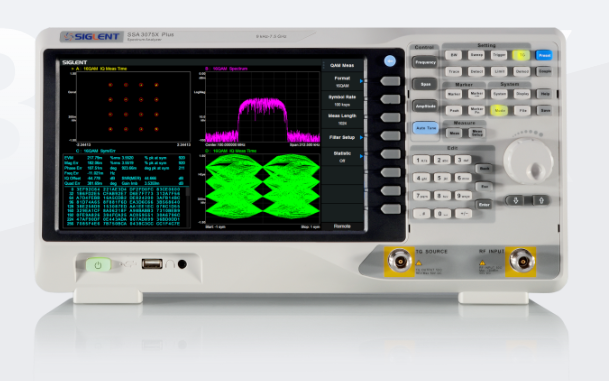The height and width of the screenshot is (381, 609).
Task: Click the headphone jack socket
Action: [182, 264]
